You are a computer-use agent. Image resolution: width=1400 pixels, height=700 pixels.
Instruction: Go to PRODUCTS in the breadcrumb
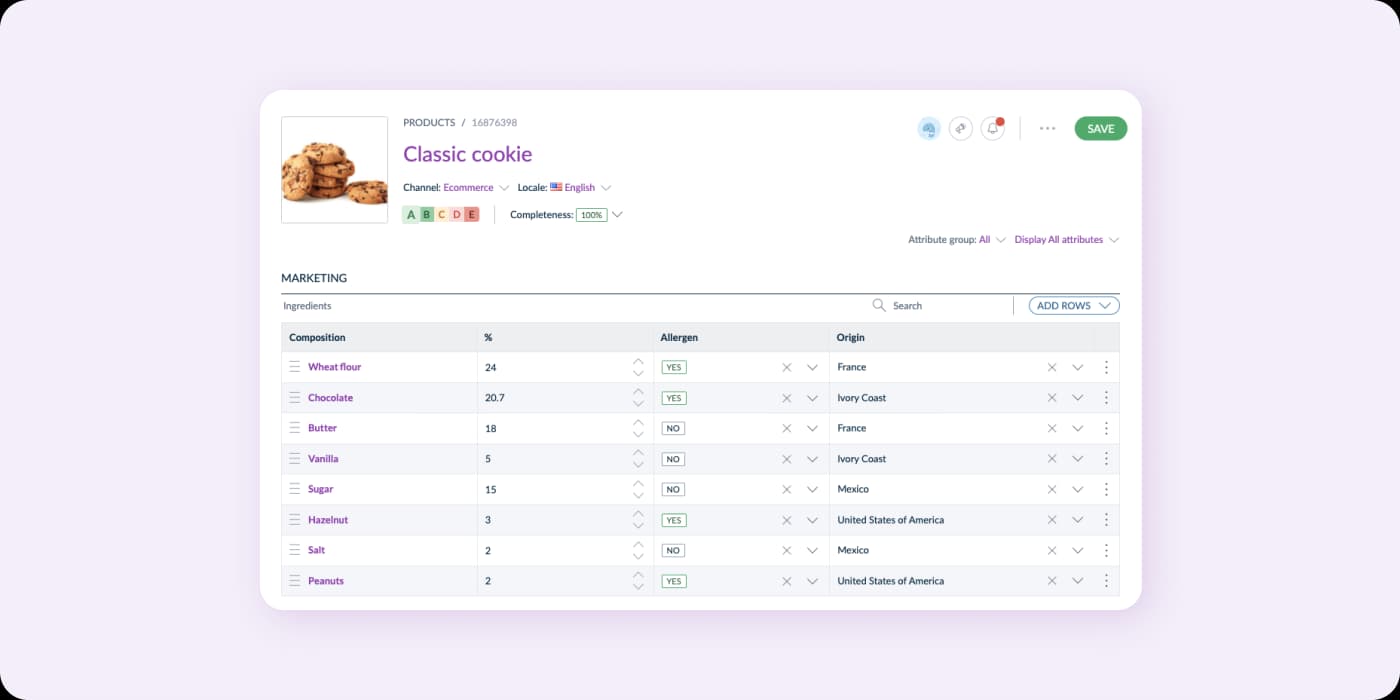pyautogui.click(x=429, y=123)
